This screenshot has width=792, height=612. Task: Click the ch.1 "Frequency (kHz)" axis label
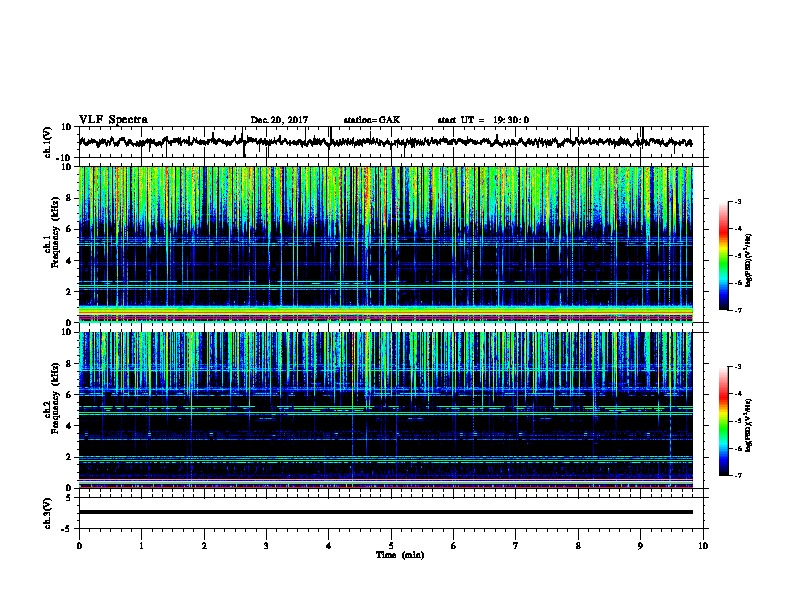tap(55, 232)
